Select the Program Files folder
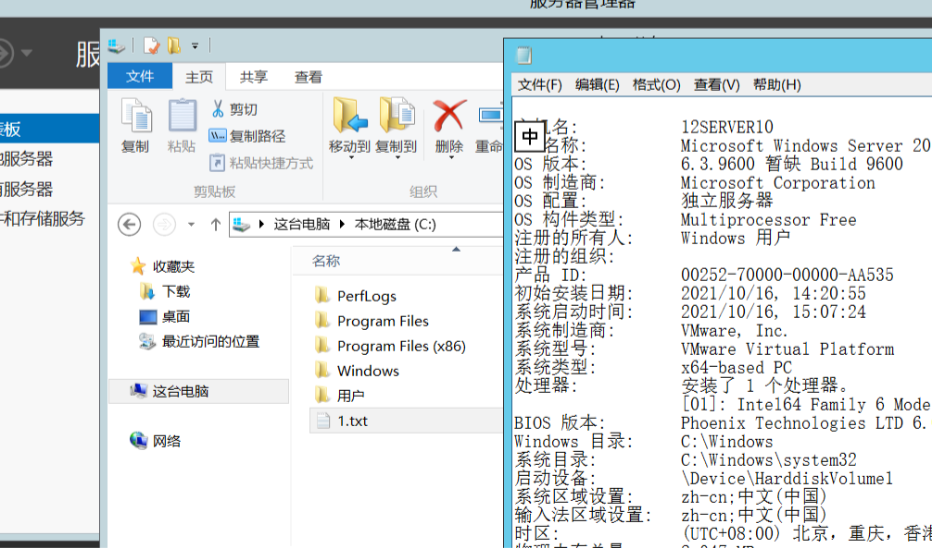 coord(382,321)
